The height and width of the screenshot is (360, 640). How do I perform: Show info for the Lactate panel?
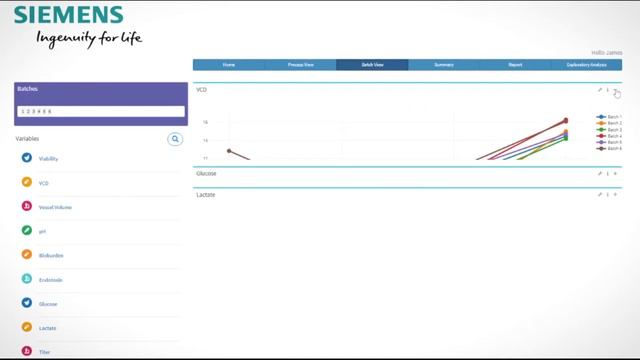[x=607, y=195]
